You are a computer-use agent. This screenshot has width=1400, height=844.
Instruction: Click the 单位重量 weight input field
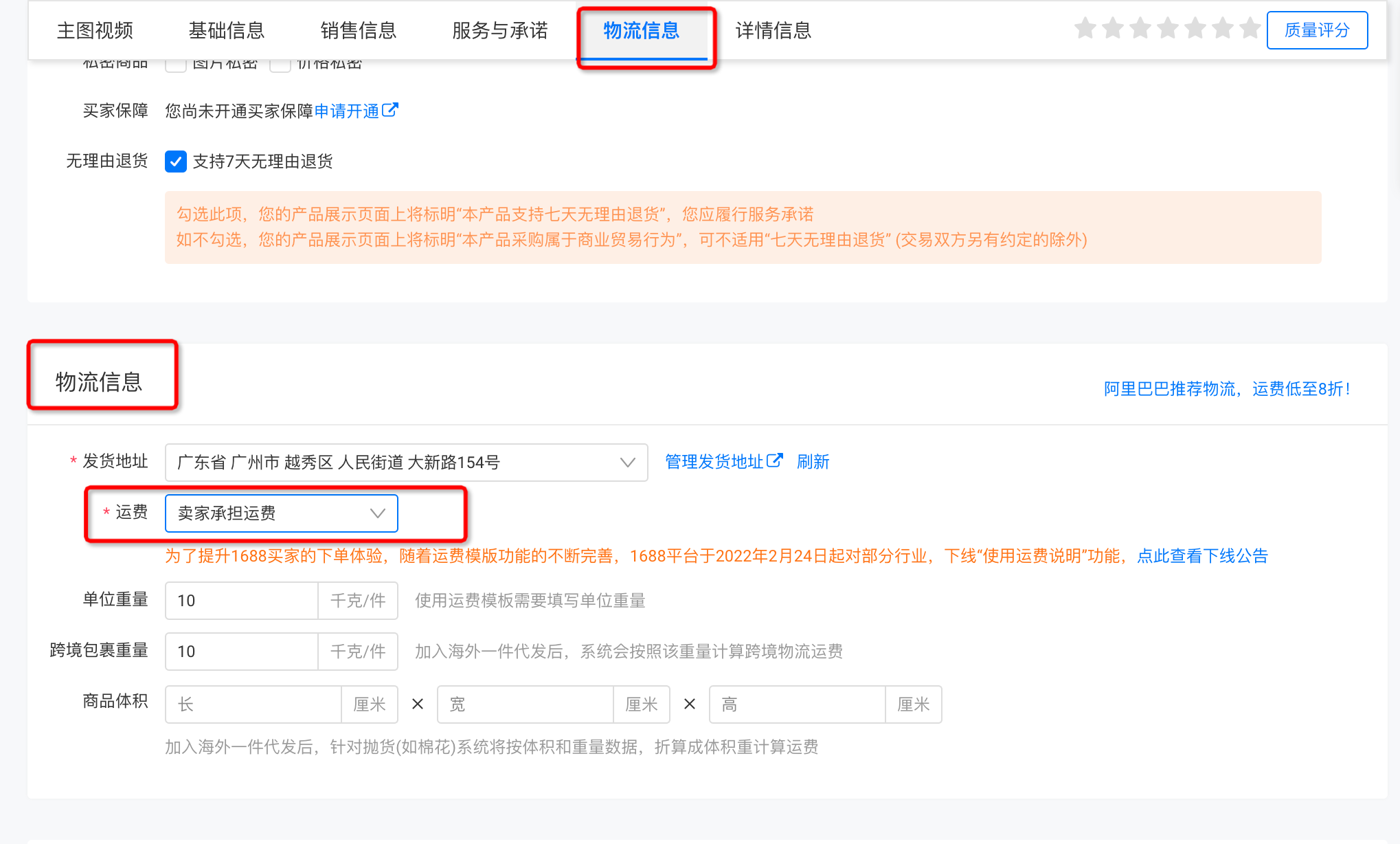pos(240,600)
